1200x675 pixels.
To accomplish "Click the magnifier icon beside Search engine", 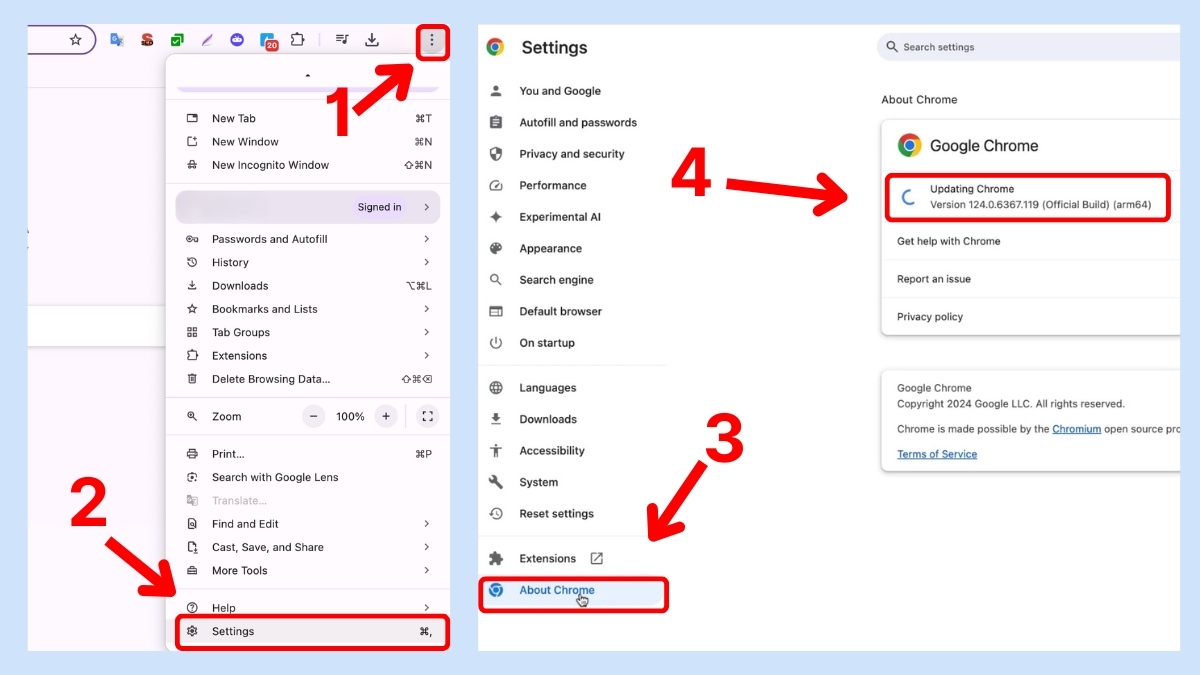I will tap(496, 280).
